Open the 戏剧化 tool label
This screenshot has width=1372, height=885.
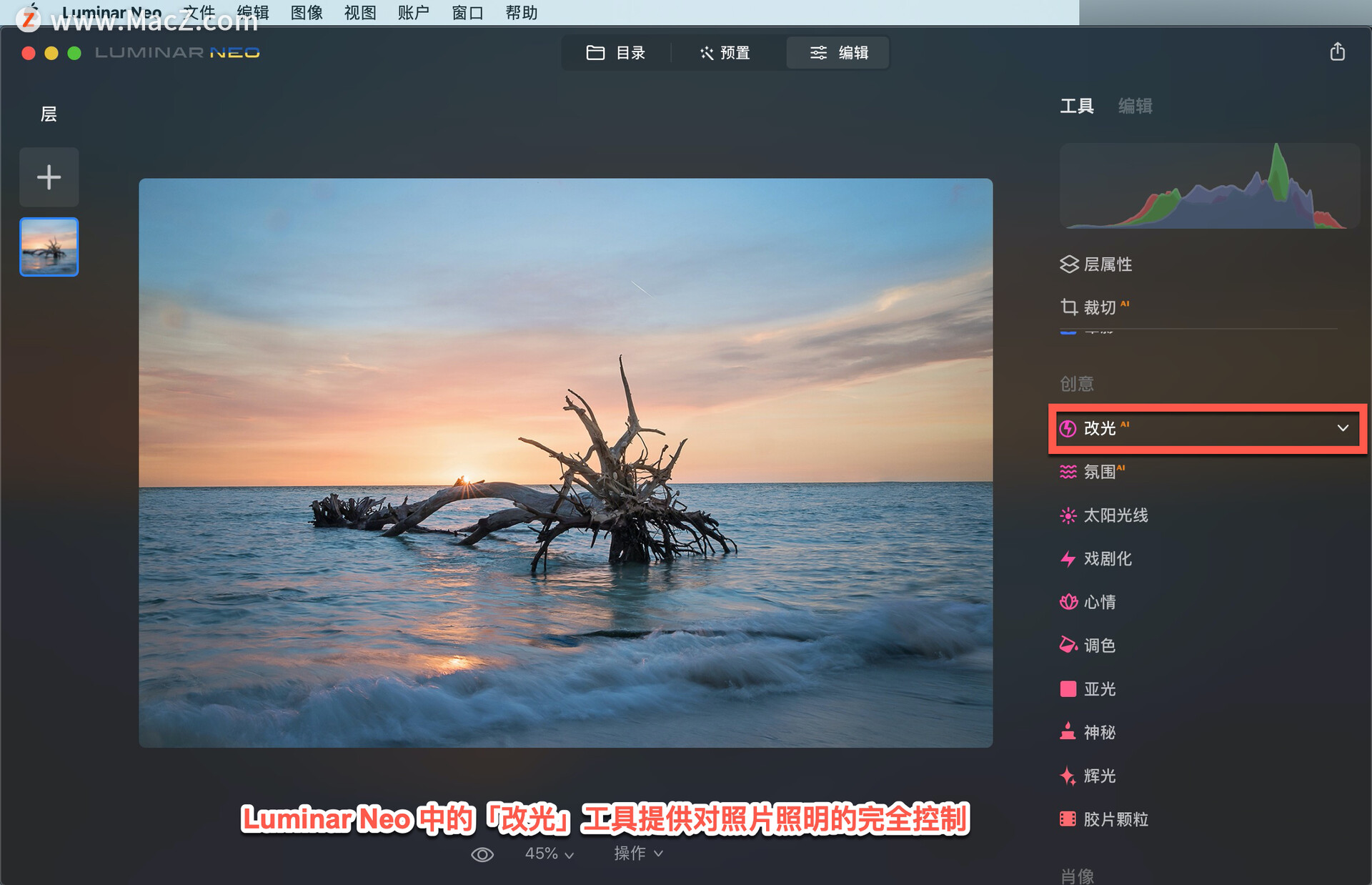click(x=1108, y=559)
